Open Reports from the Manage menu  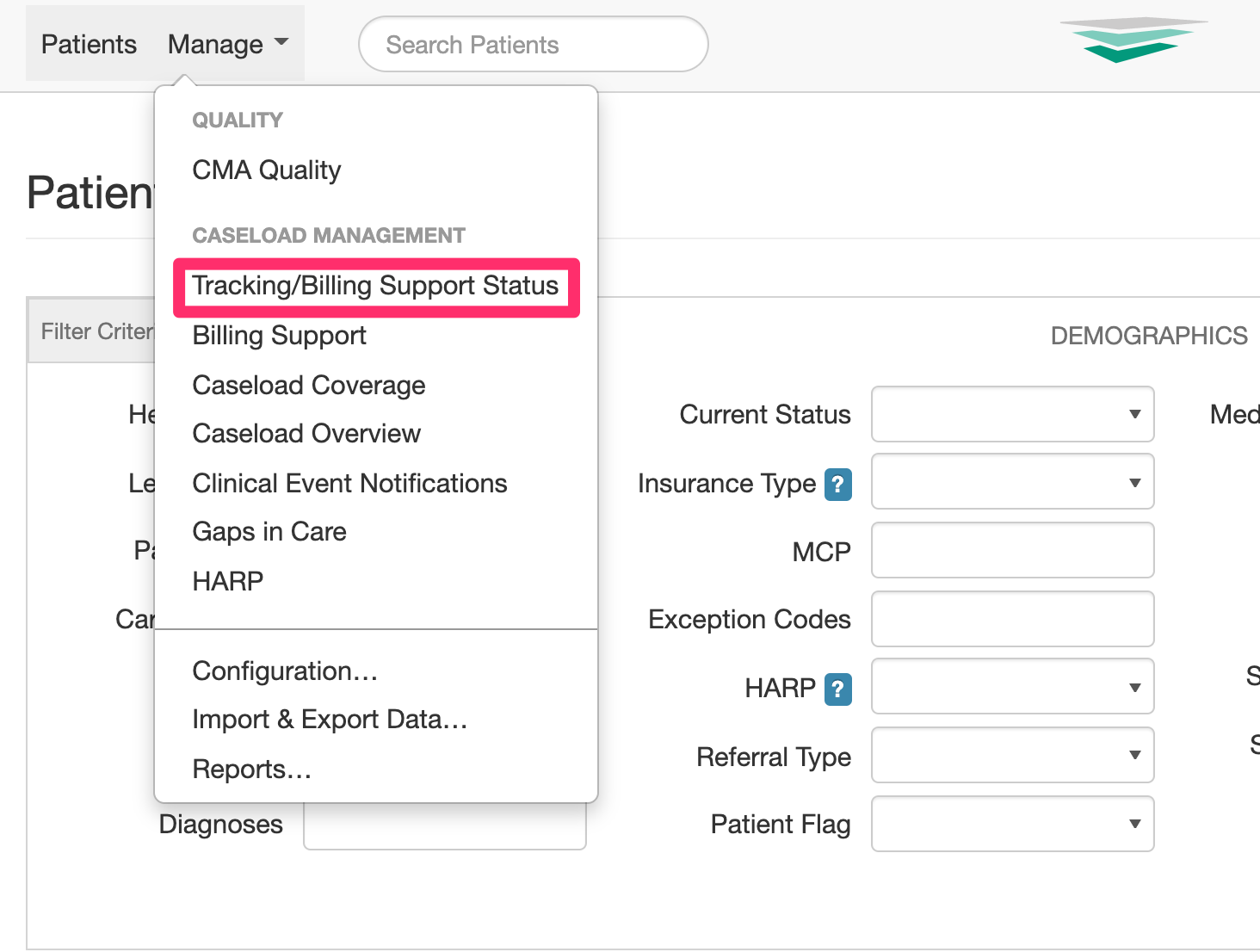point(251,769)
